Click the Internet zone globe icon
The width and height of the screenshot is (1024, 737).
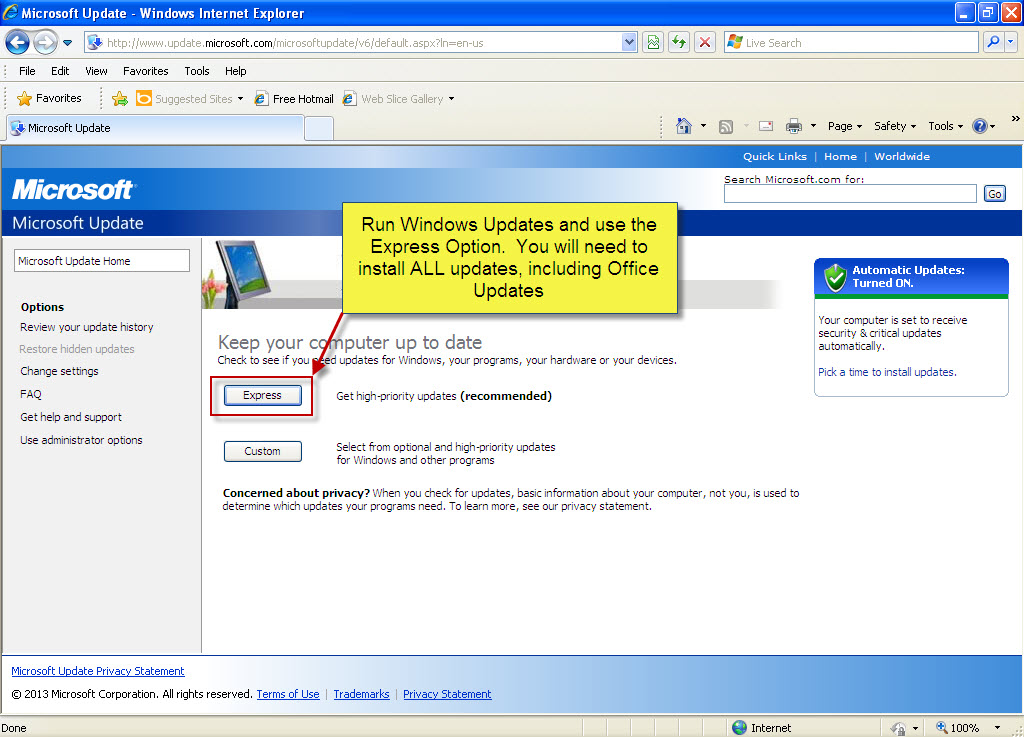click(739, 727)
